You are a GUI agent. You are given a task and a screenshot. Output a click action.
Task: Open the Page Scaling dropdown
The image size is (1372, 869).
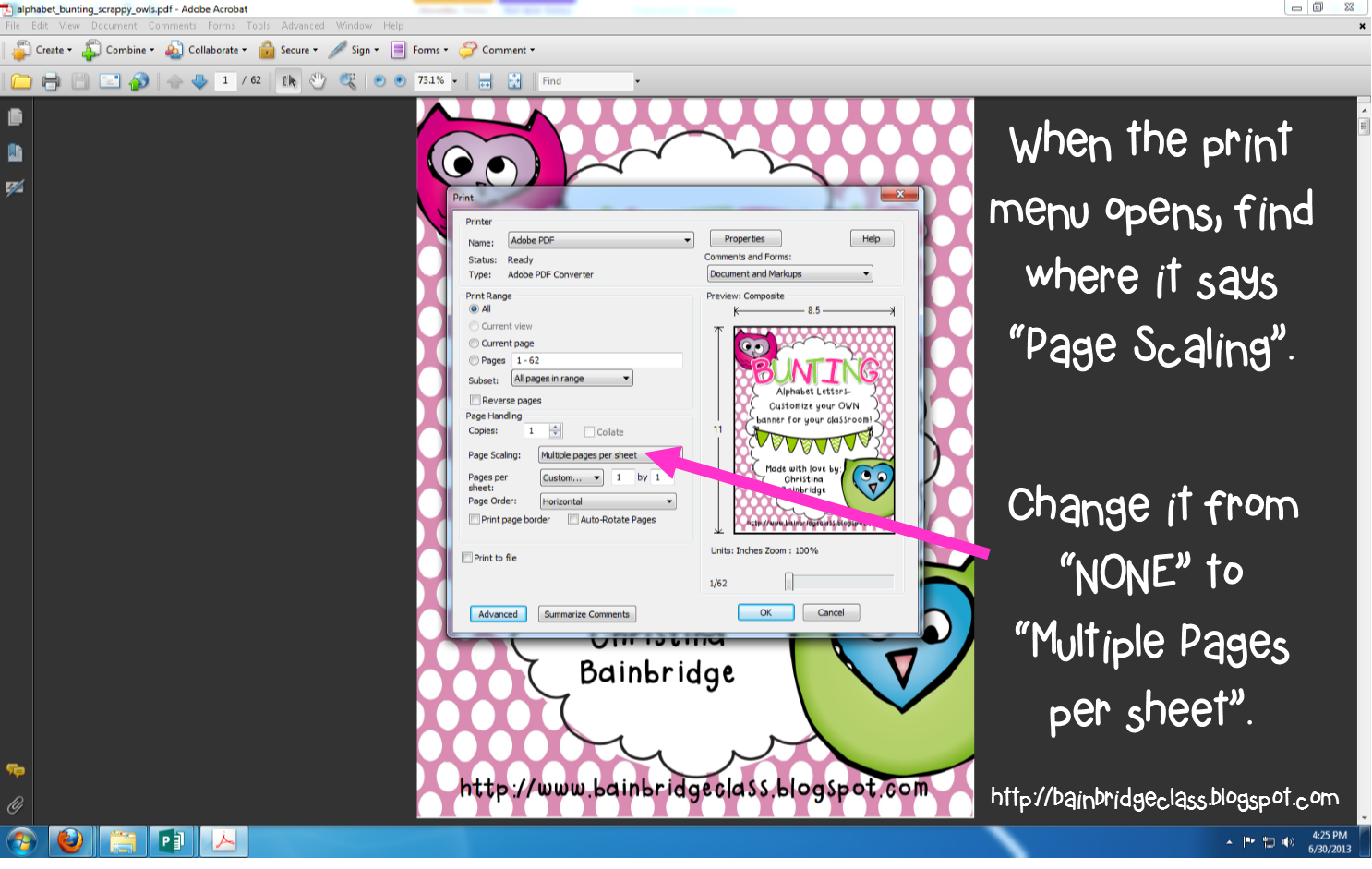tap(609, 455)
